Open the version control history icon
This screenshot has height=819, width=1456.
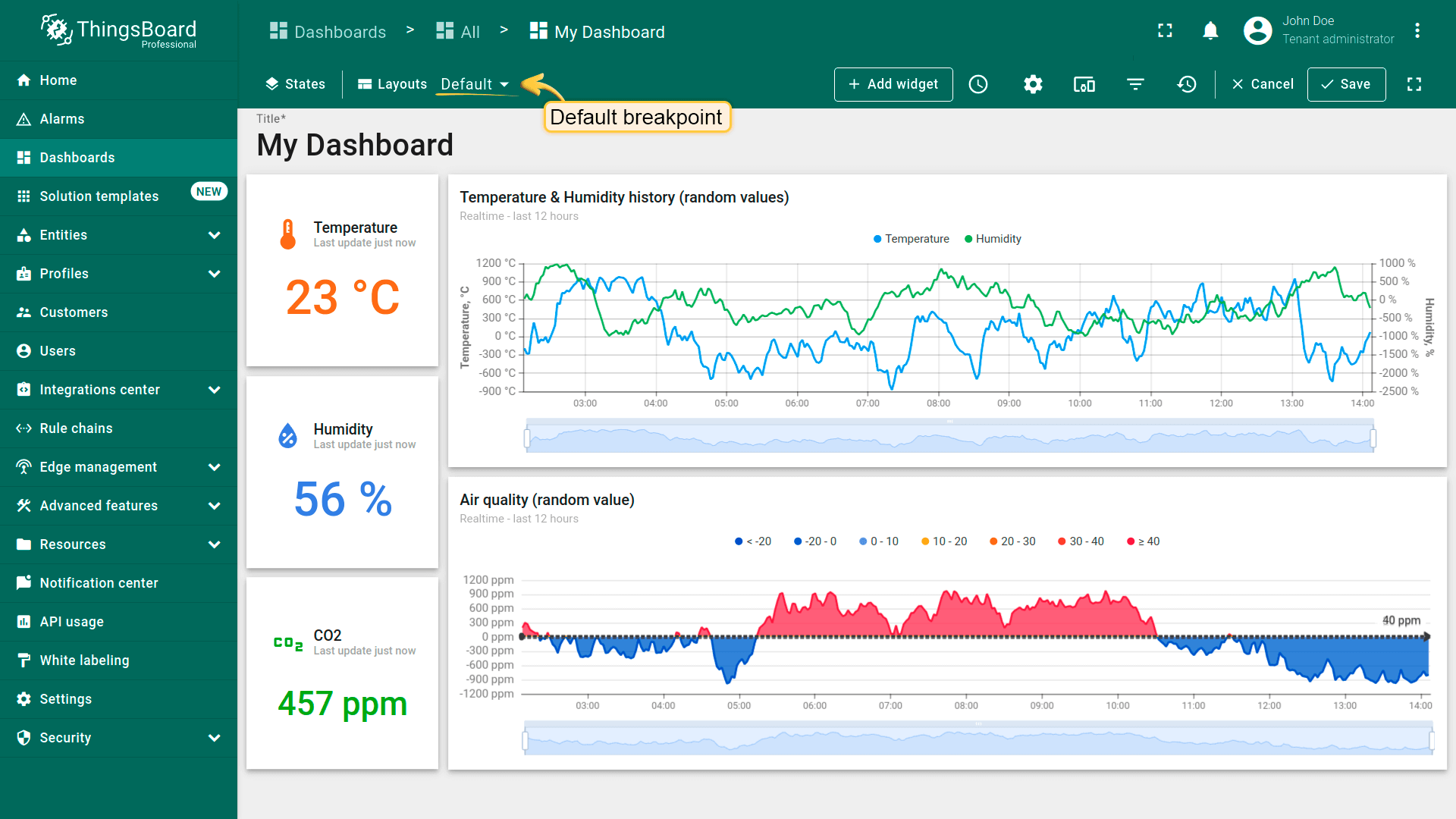[x=1187, y=84]
